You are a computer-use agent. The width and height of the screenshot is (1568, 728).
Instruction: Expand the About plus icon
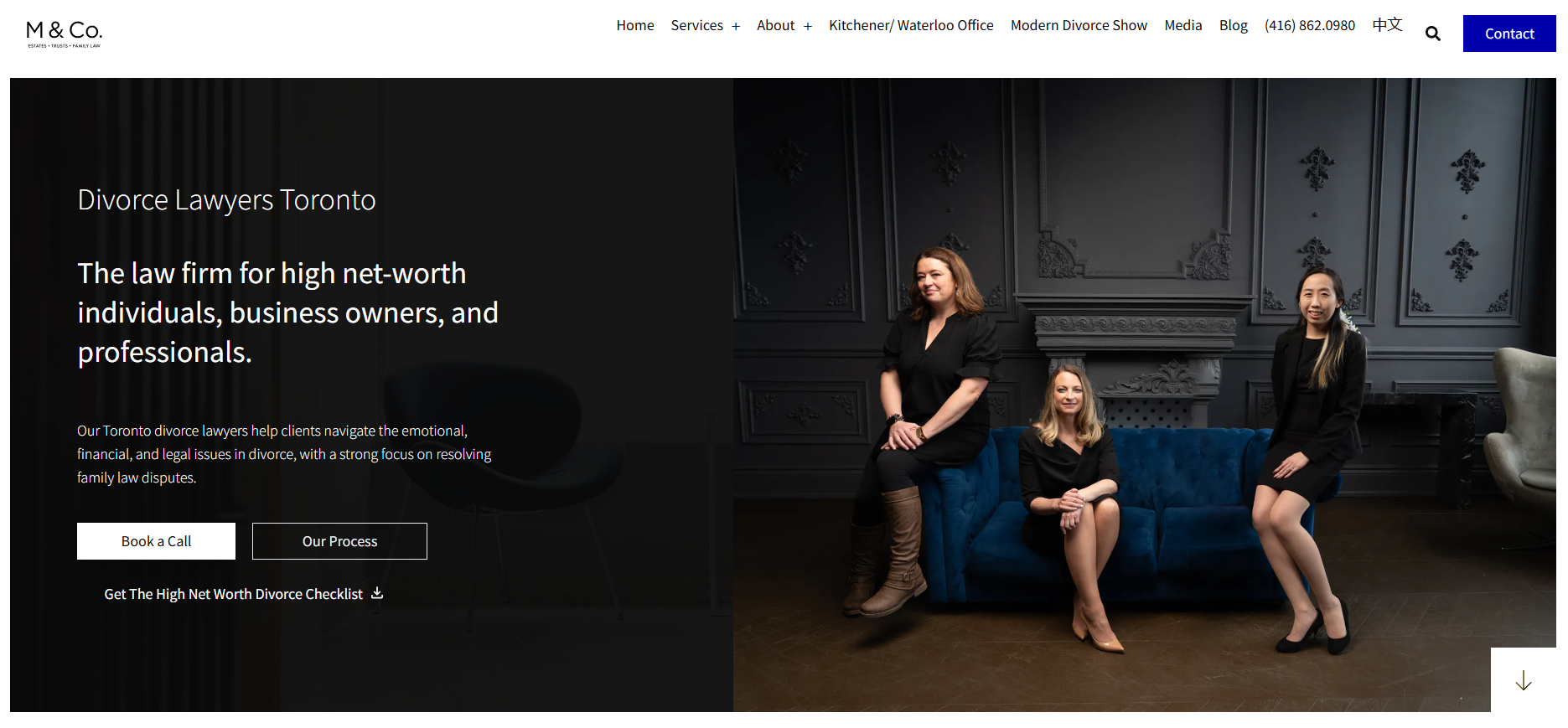tap(808, 26)
